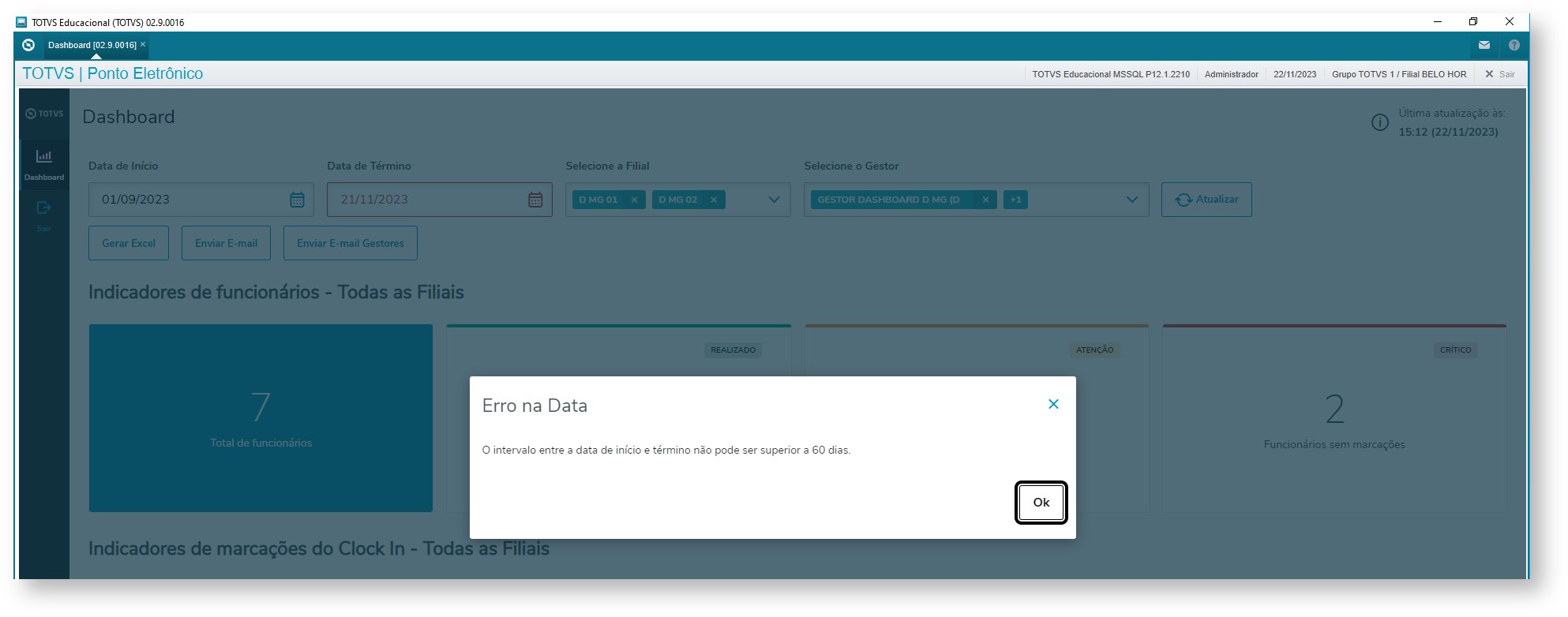Open the help question mark icon
The width and height of the screenshot is (1568, 617).
(1514, 45)
